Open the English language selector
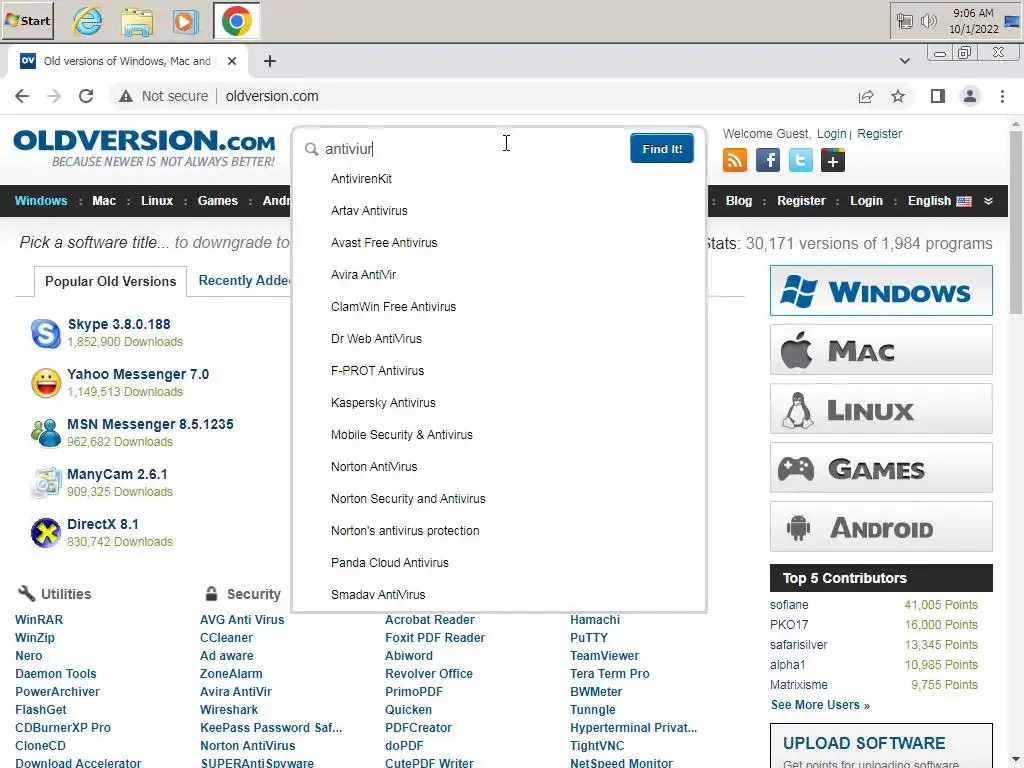The image size is (1024, 768). pyautogui.click(x=939, y=201)
